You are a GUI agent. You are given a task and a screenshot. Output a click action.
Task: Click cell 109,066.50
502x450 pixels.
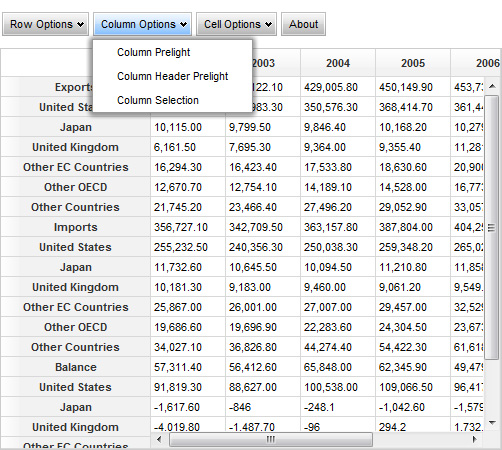(x=413, y=387)
